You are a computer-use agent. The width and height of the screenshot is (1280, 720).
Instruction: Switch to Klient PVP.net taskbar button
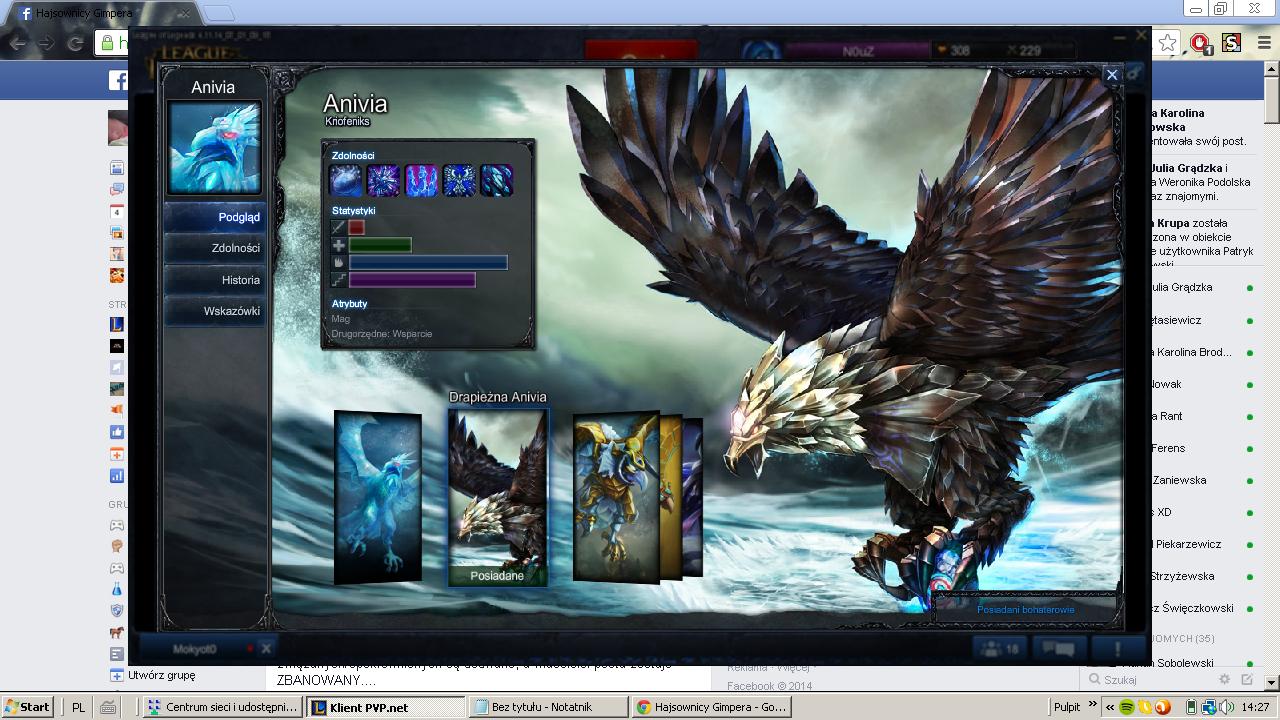[x=385, y=707]
